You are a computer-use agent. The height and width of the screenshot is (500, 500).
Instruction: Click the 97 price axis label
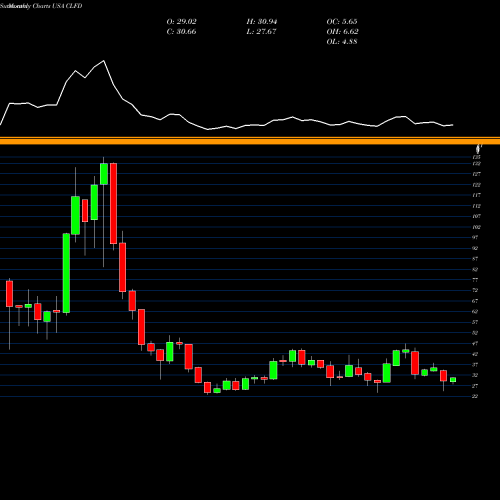pos(475,237)
